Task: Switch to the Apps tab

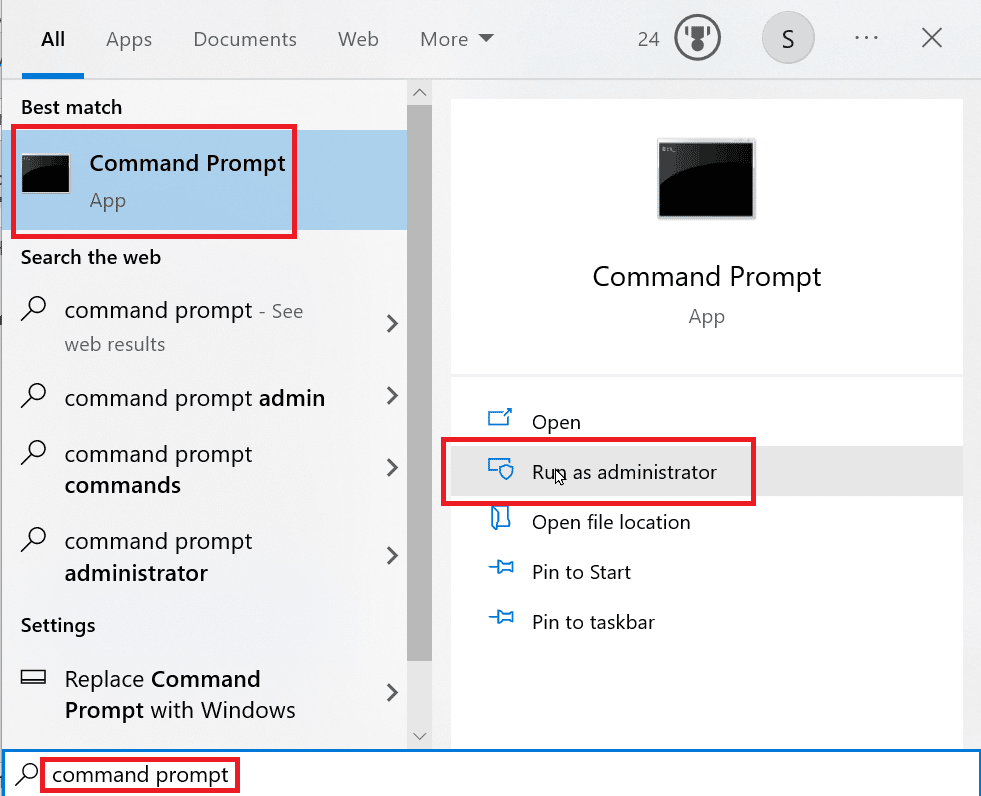Action: point(129,39)
